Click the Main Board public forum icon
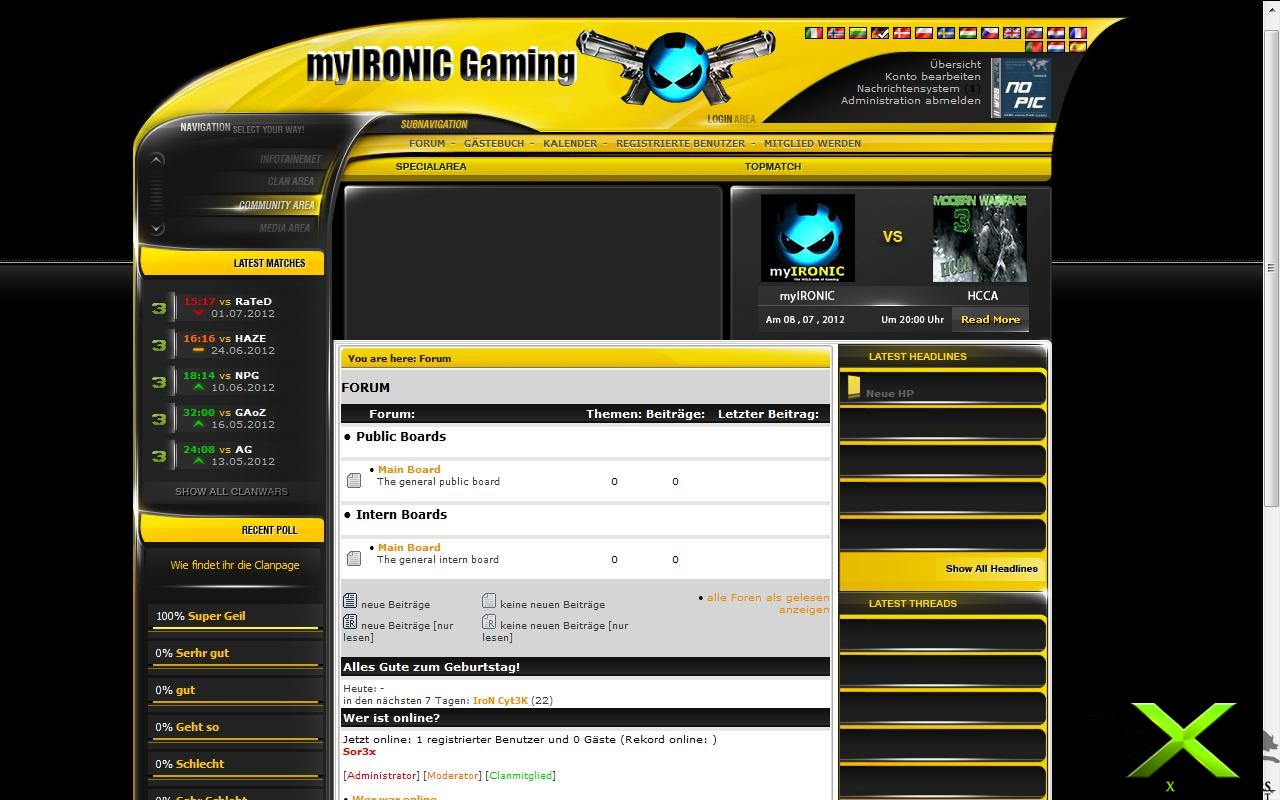Image resolution: width=1280 pixels, height=800 pixels. pos(353,481)
